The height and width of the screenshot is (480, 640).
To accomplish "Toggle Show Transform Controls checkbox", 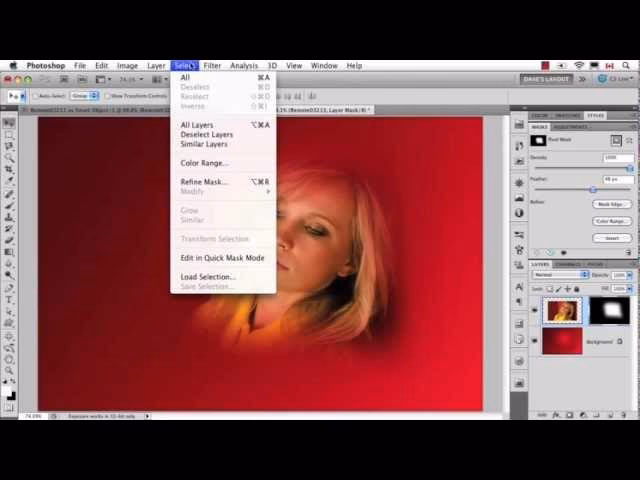I will (108, 96).
